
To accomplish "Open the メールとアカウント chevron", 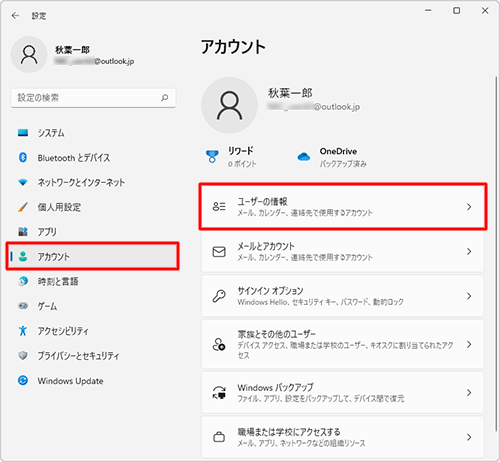I will [x=469, y=251].
